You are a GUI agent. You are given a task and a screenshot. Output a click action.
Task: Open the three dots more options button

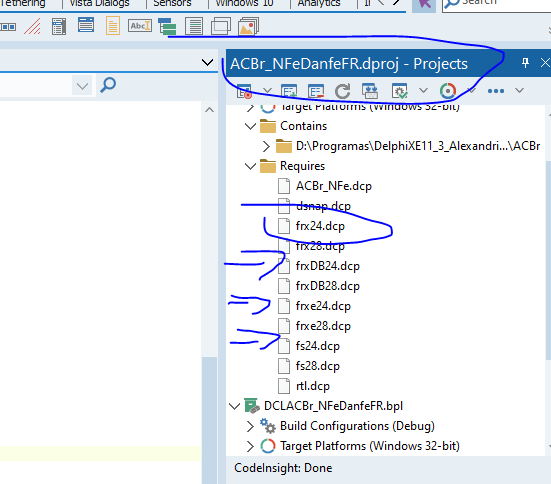coord(496,91)
